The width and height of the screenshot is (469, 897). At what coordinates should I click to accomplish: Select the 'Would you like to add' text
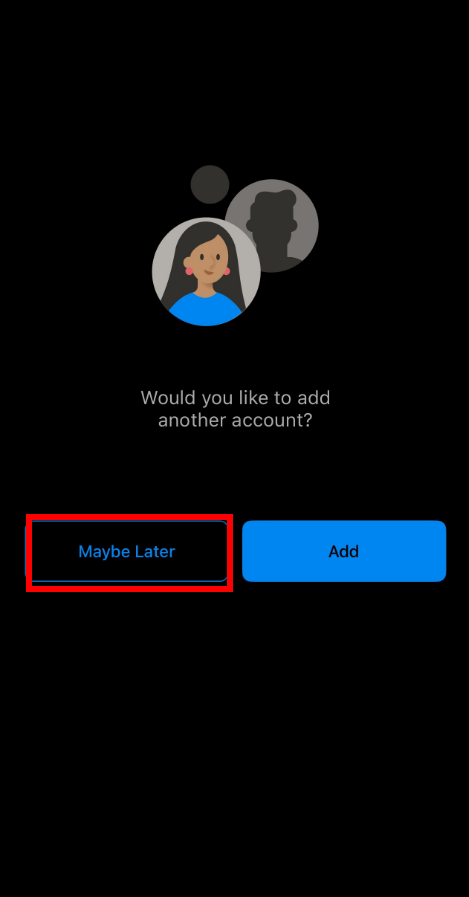click(235, 397)
